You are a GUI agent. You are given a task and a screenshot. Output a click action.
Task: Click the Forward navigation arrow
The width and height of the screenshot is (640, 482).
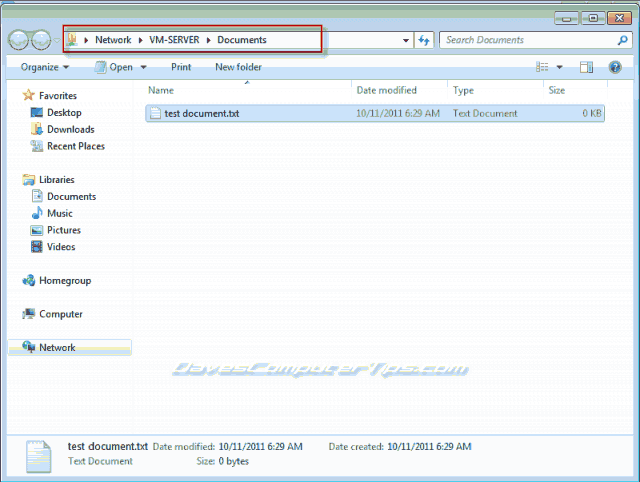pyautogui.click(x=41, y=40)
